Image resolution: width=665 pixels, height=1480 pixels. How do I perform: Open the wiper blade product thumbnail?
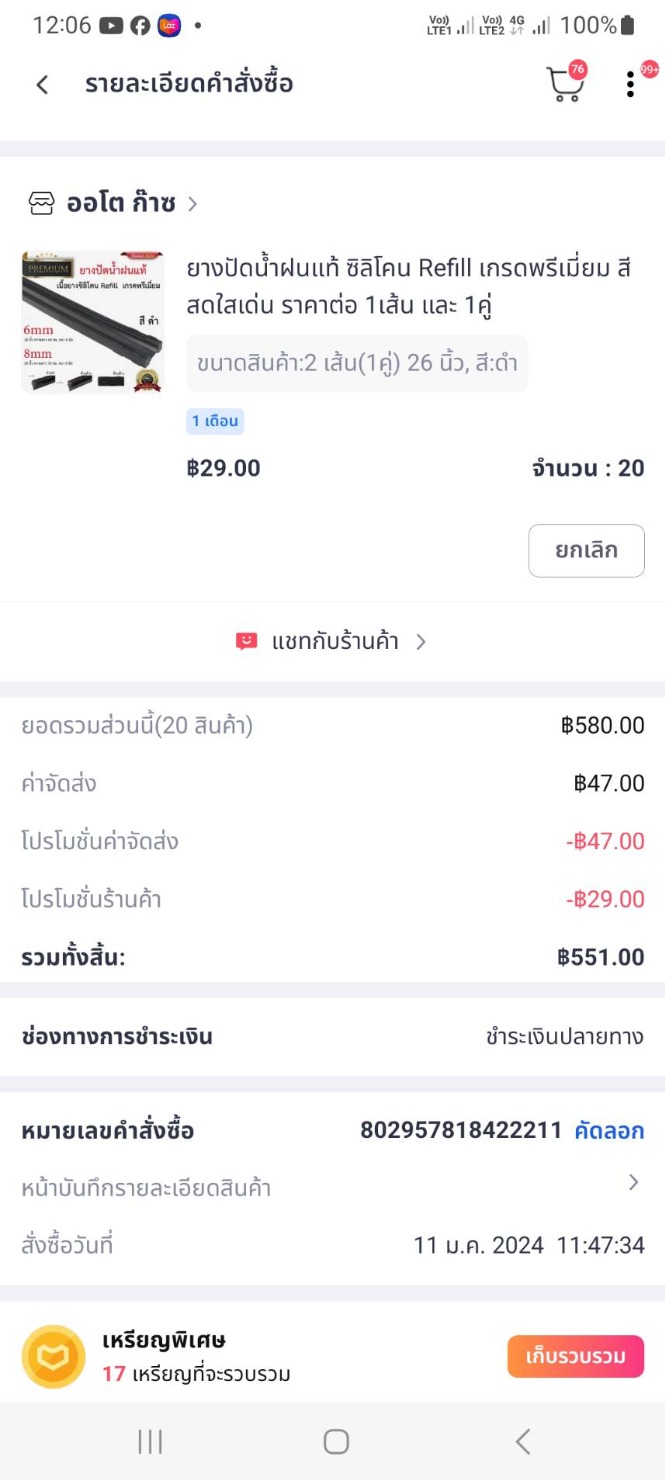(92, 322)
